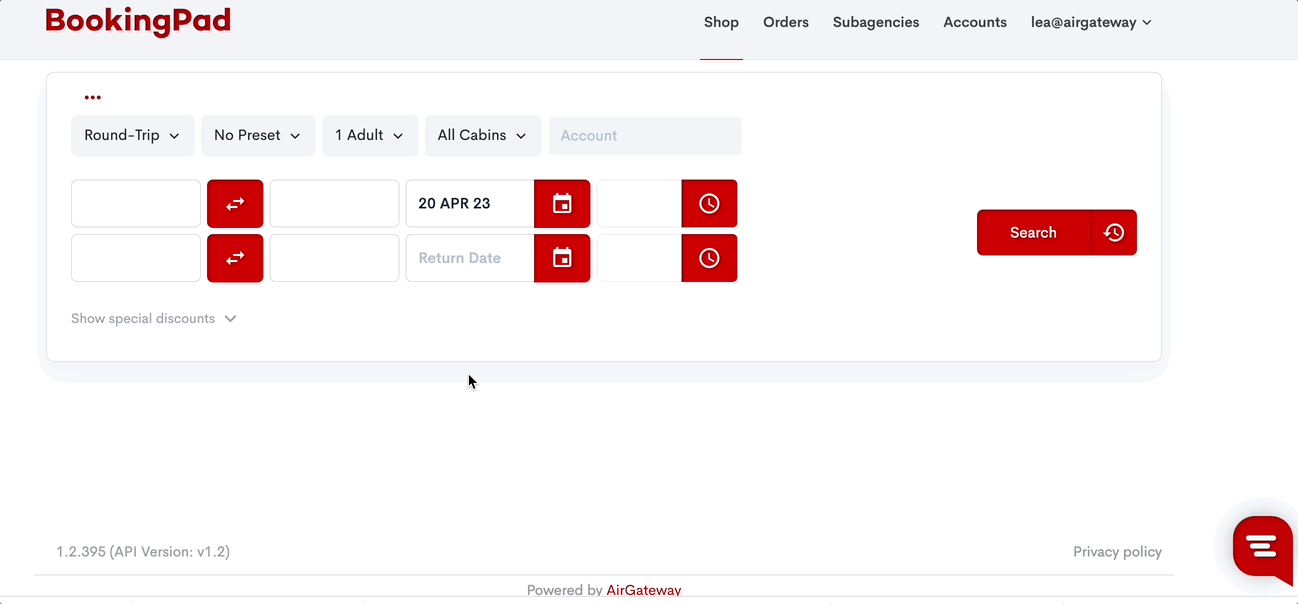Click the swap airports icon in first row
Screen dimensions: 1298x604
coord(235,204)
